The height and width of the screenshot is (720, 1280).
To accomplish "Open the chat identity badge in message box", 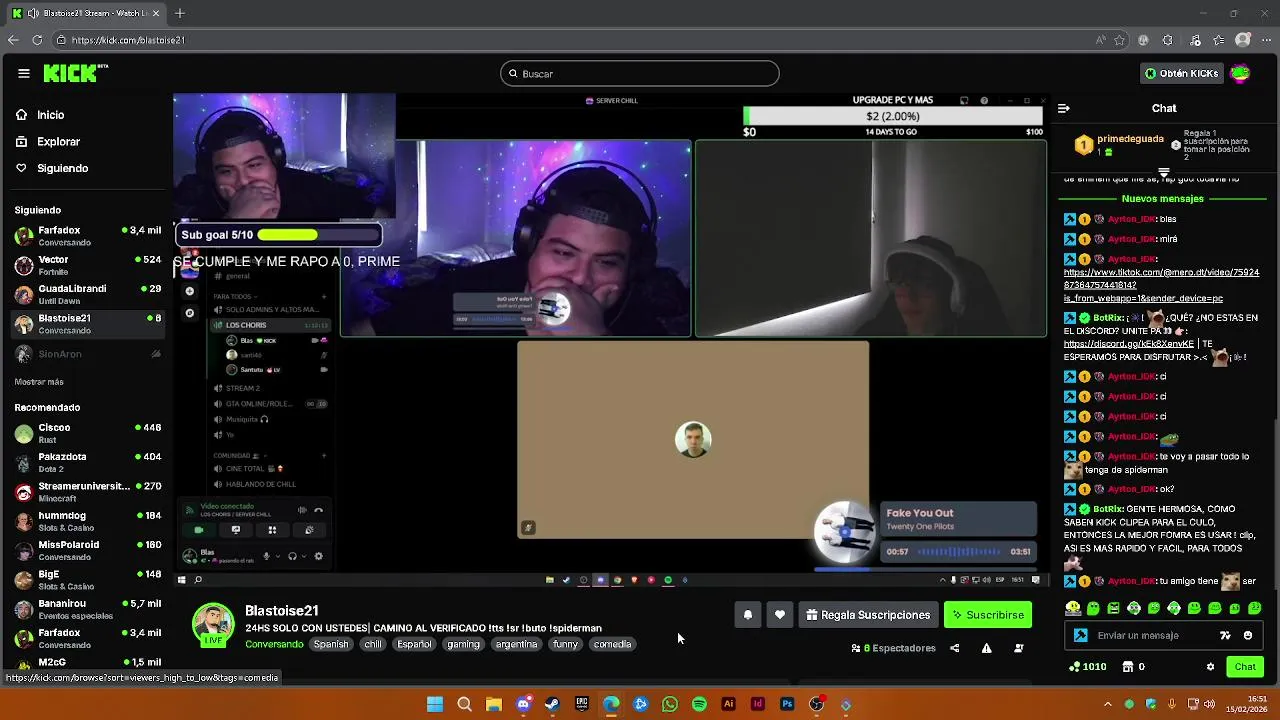I will (x=1081, y=635).
